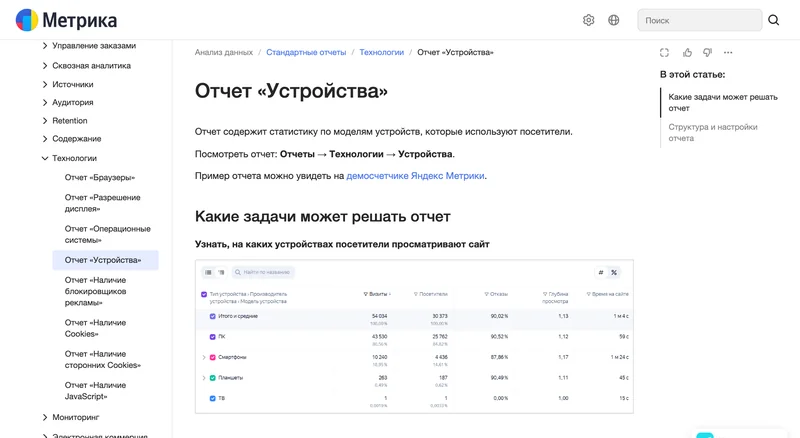Click the thumbs-up like icon

pyautogui.click(x=687, y=53)
